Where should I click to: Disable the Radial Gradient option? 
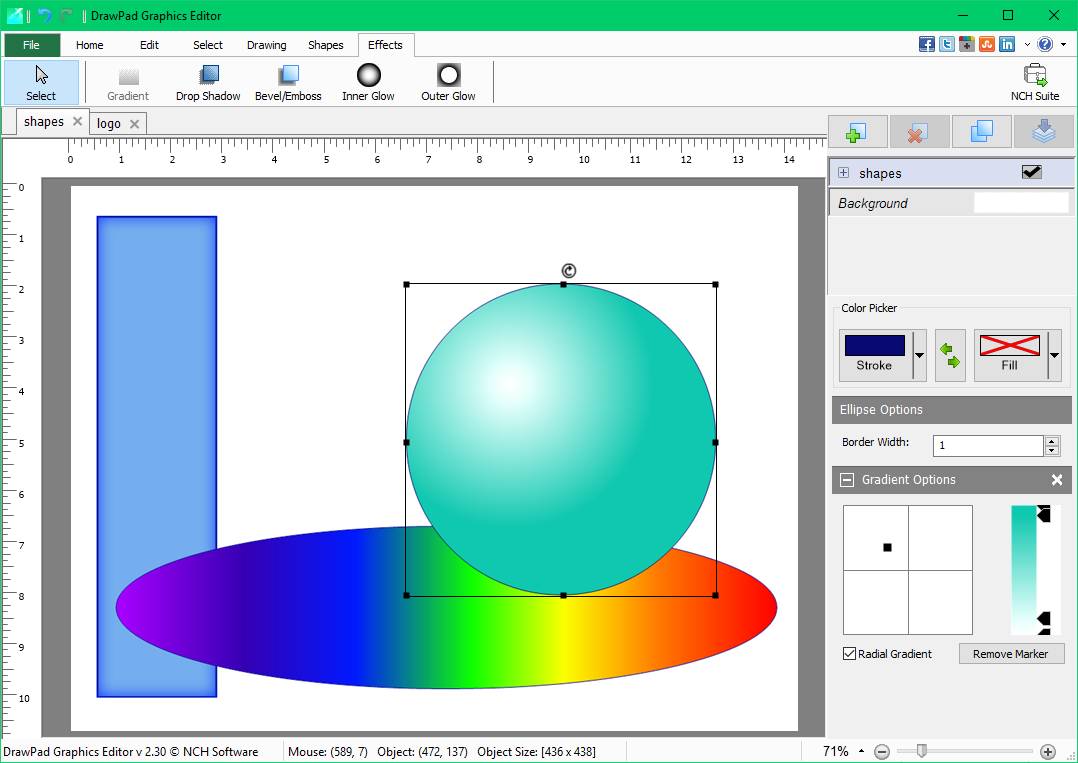coord(849,653)
